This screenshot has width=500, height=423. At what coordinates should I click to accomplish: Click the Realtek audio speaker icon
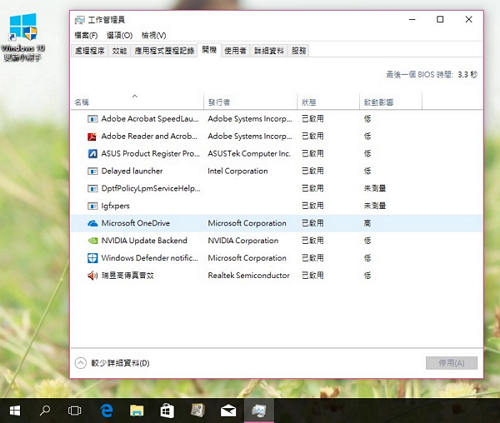coord(92,275)
